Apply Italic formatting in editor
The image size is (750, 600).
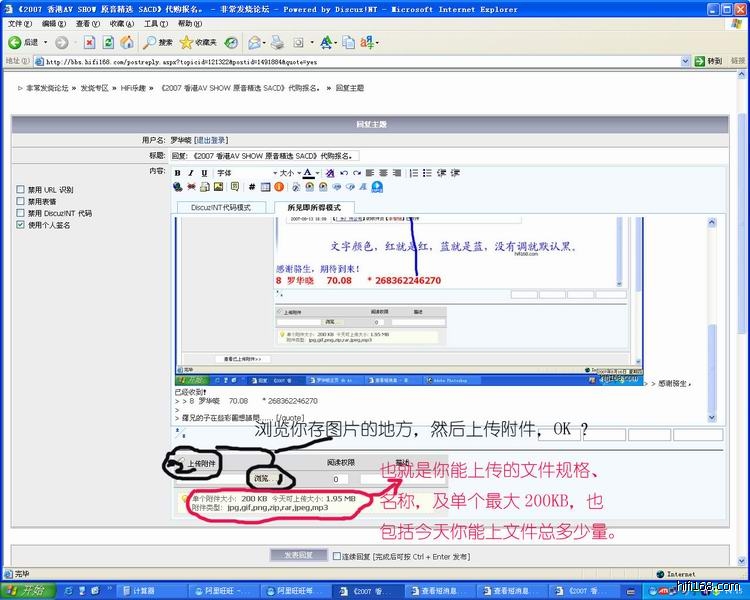191,173
